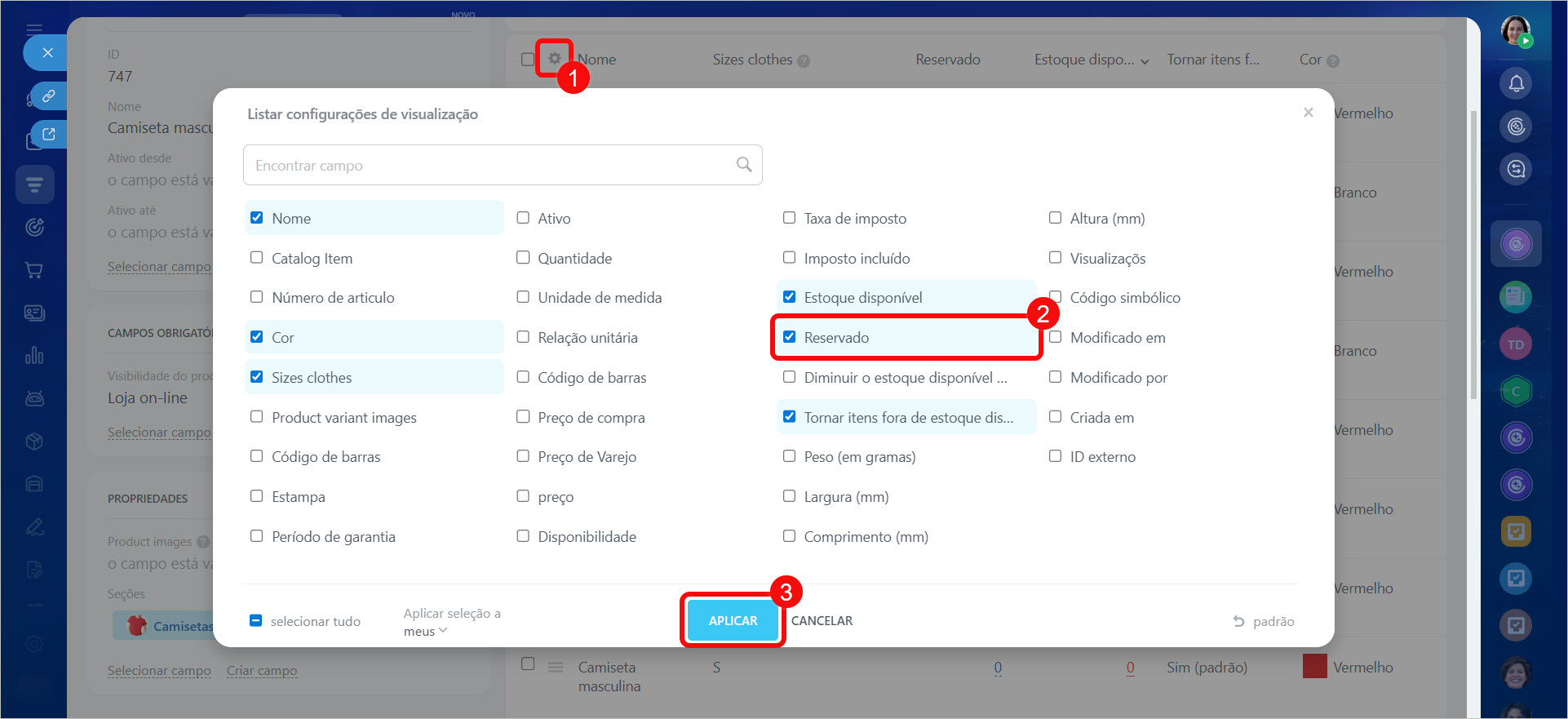Click the Criar campo link
The height and width of the screenshot is (719, 1568).
(261, 671)
